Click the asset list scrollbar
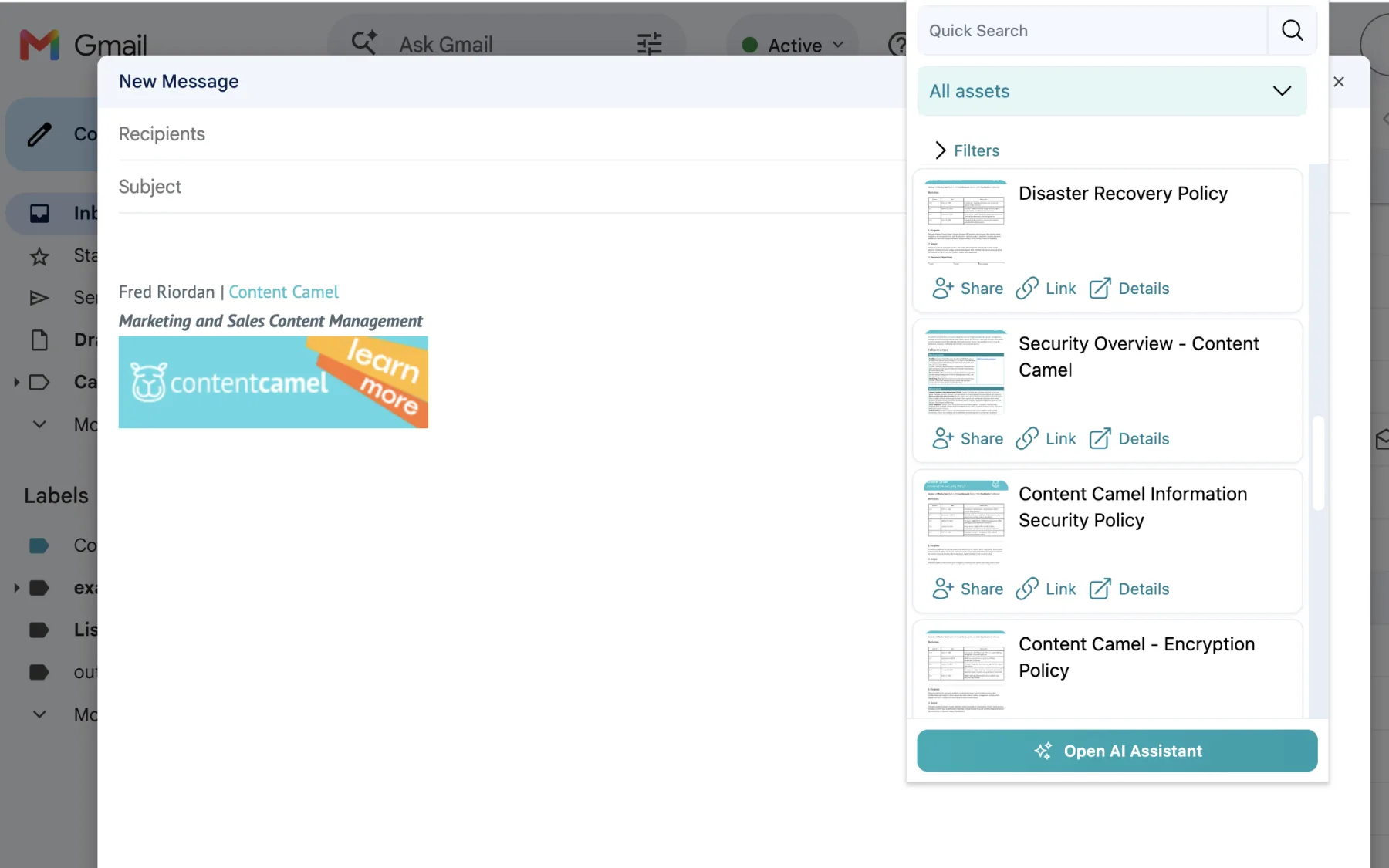 point(1318,463)
